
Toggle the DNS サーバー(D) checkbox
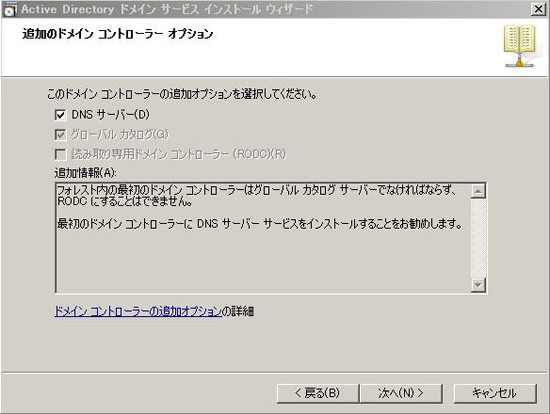click(x=60, y=115)
